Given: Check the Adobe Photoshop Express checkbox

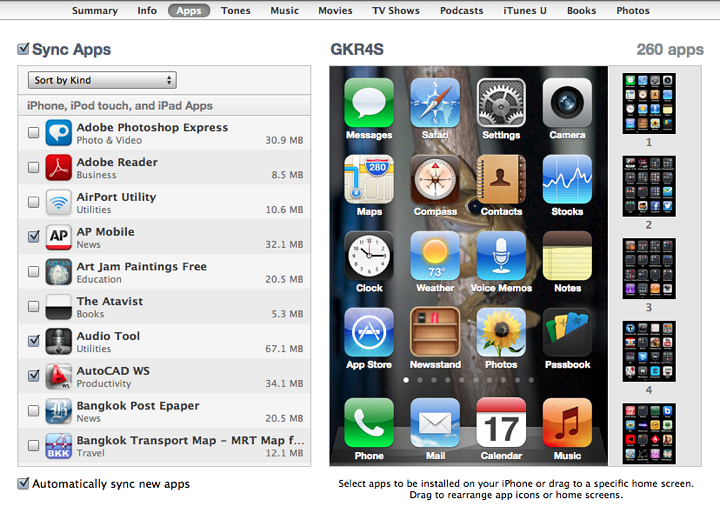Looking at the screenshot, I should pyautogui.click(x=34, y=133).
